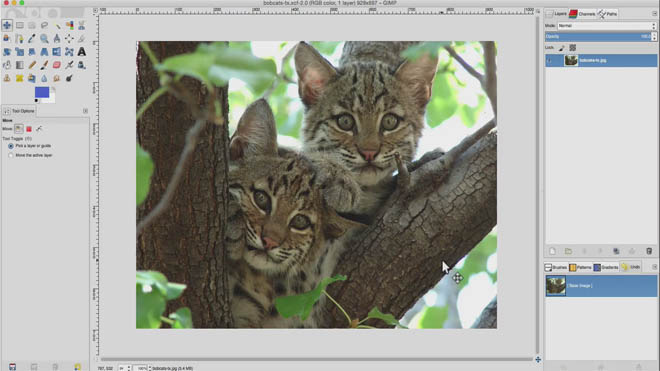Viewport: 660px width, 371px height.
Task: Select the Airbrush tool
Action: (x=69, y=65)
